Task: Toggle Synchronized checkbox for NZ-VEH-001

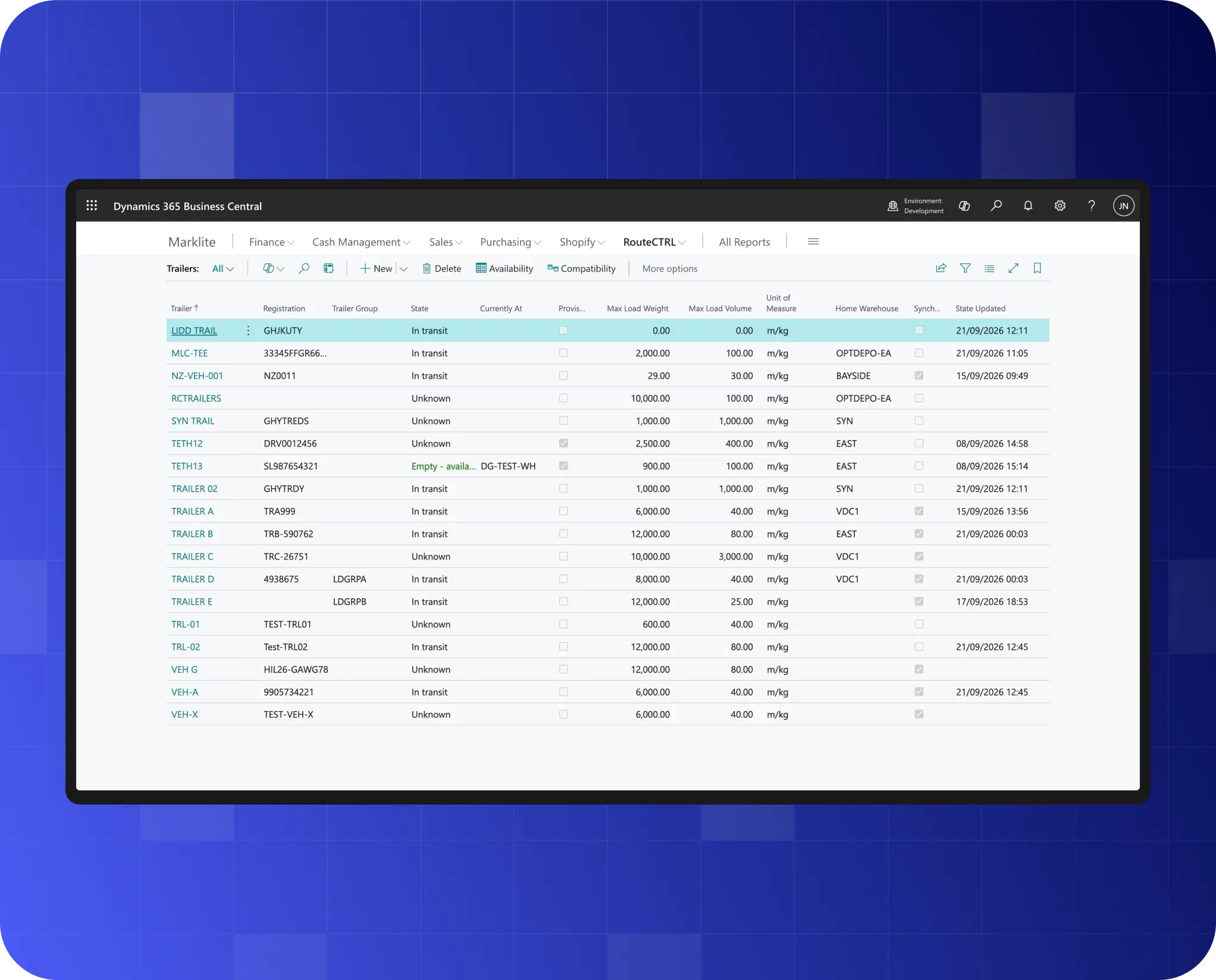Action: pyautogui.click(x=919, y=376)
